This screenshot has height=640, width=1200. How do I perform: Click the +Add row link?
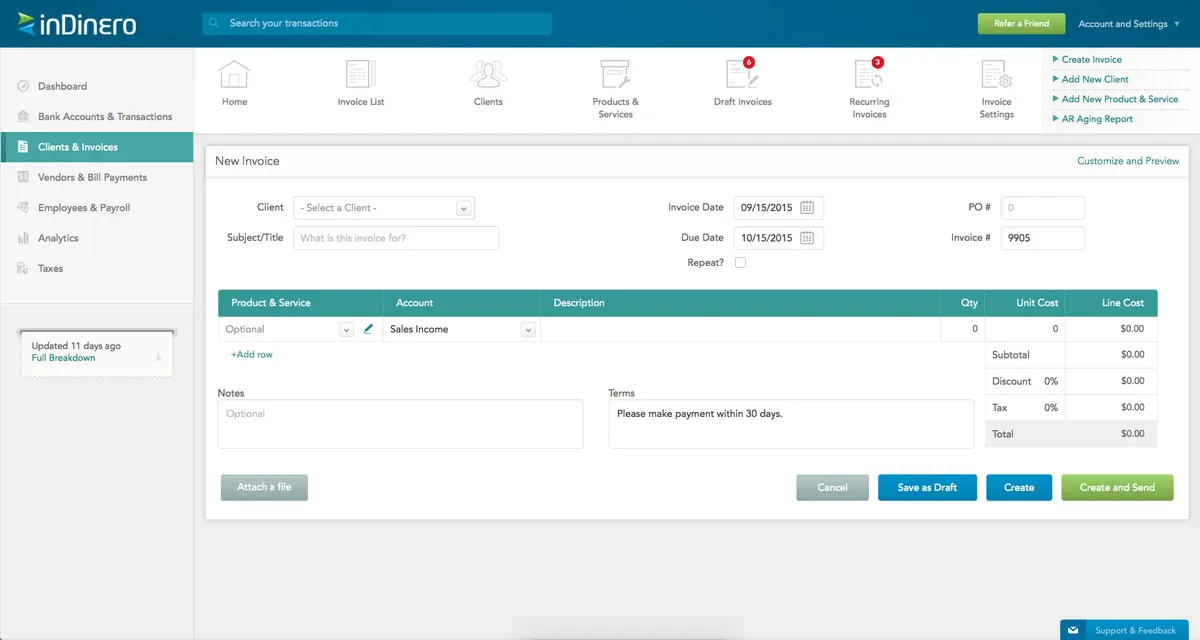tap(252, 354)
